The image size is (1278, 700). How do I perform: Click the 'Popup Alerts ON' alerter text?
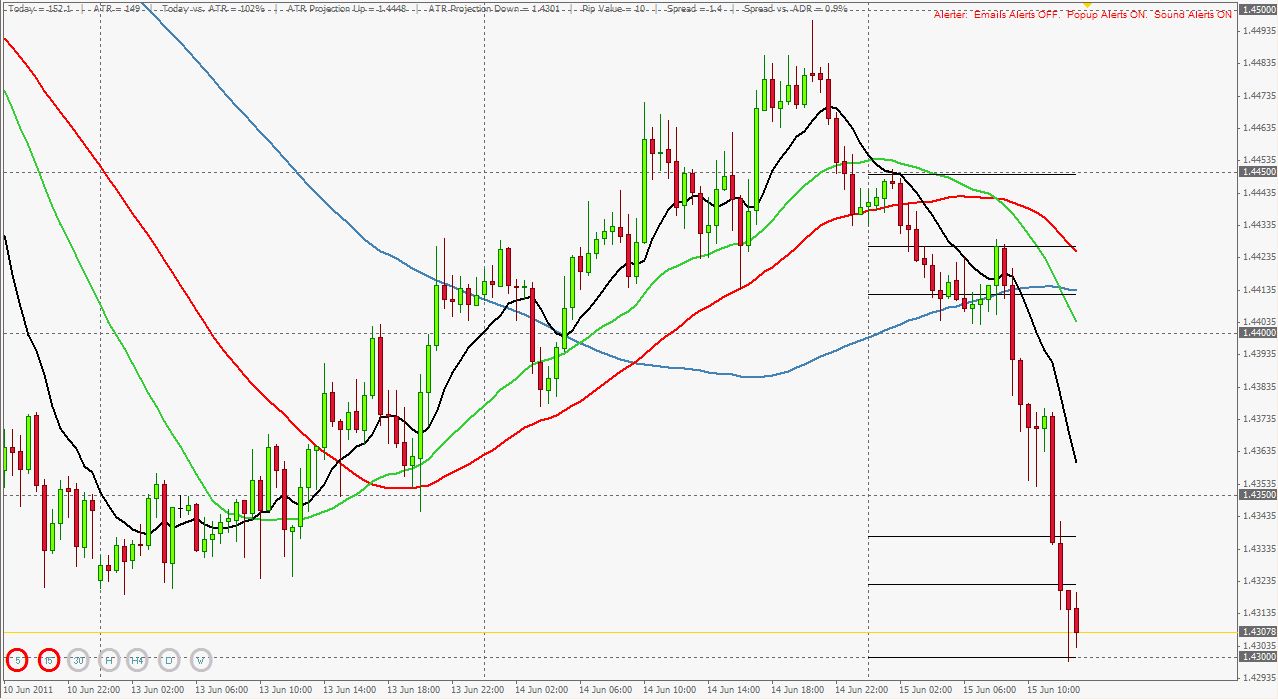(x=1107, y=16)
